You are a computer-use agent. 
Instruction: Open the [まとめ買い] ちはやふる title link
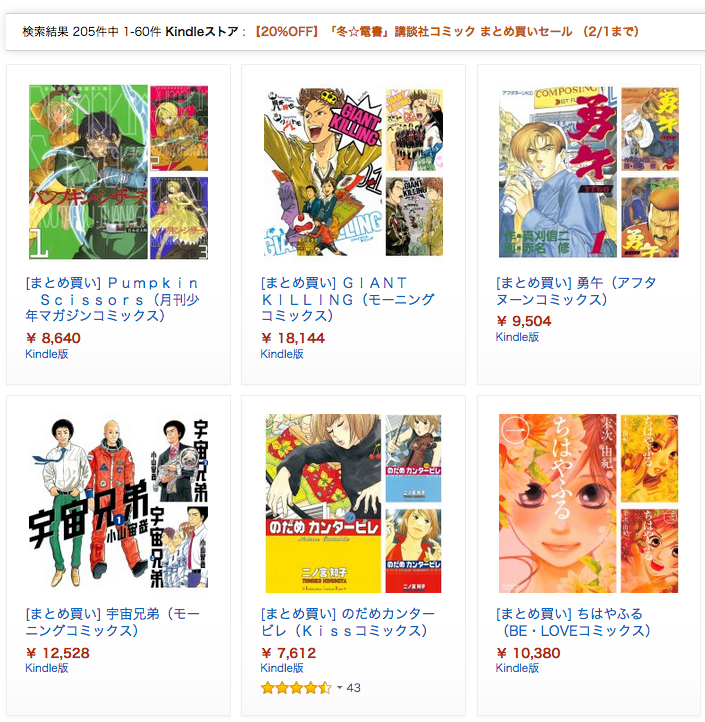[x=573, y=622]
